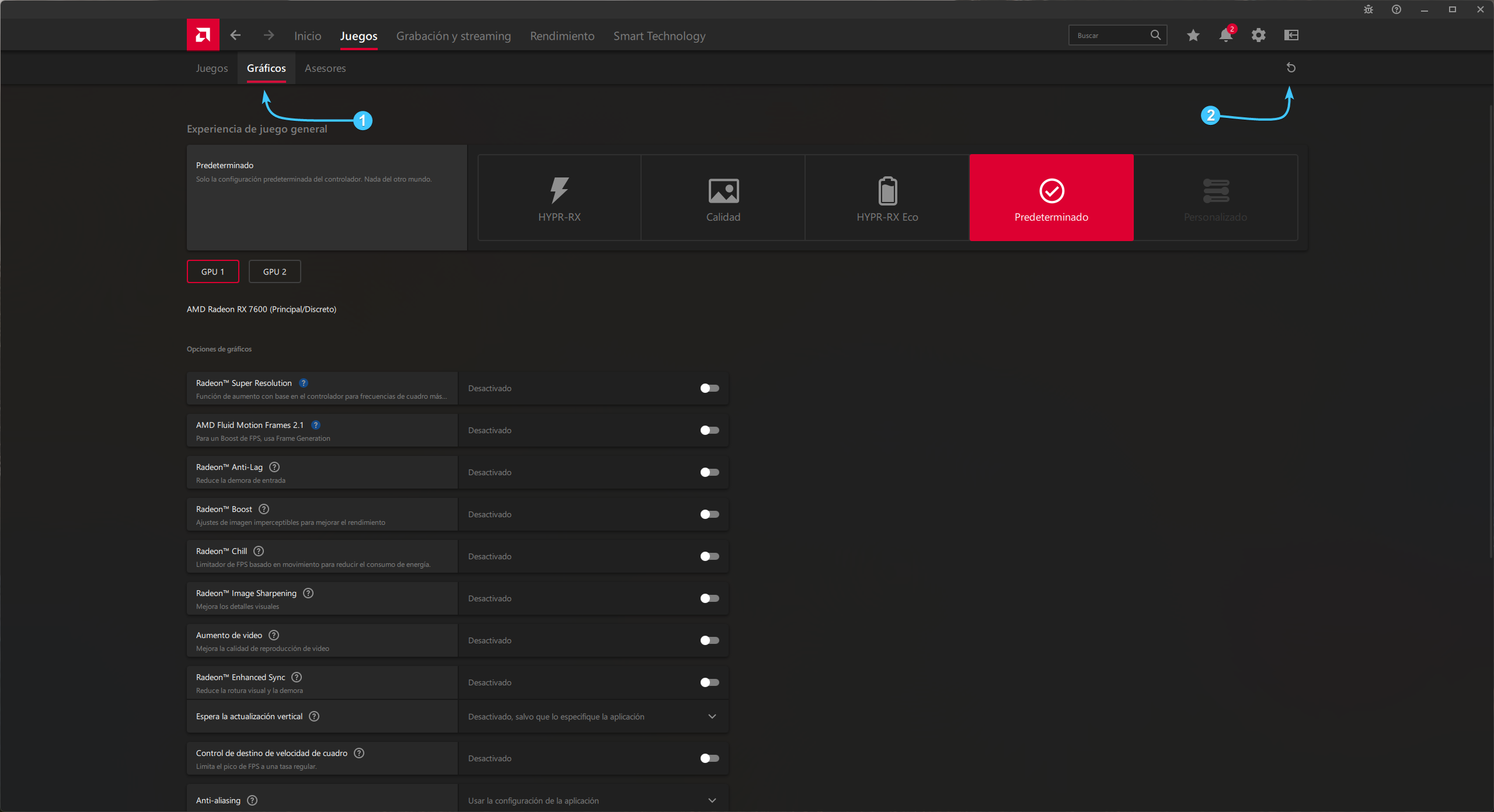Select the Predeterminado profile tile
The height and width of the screenshot is (812, 1494).
1051,197
